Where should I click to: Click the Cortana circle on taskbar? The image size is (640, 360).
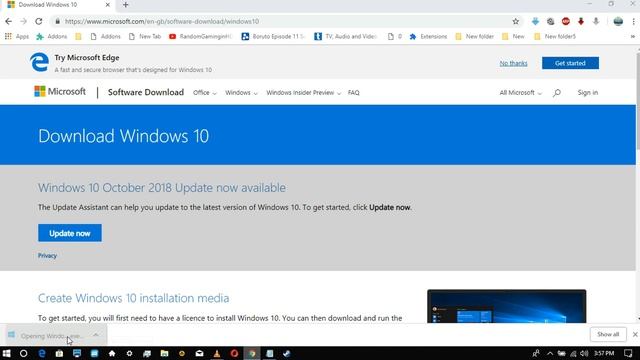click(x=24, y=353)
